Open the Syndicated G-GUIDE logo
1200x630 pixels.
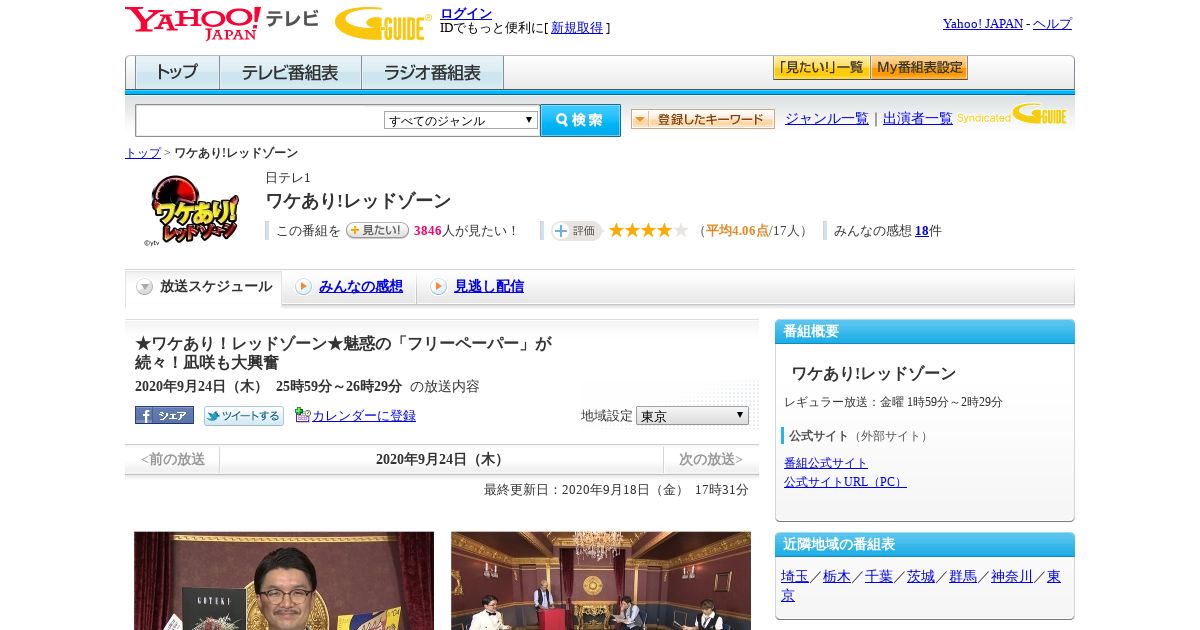click(x=1012, y=114)
